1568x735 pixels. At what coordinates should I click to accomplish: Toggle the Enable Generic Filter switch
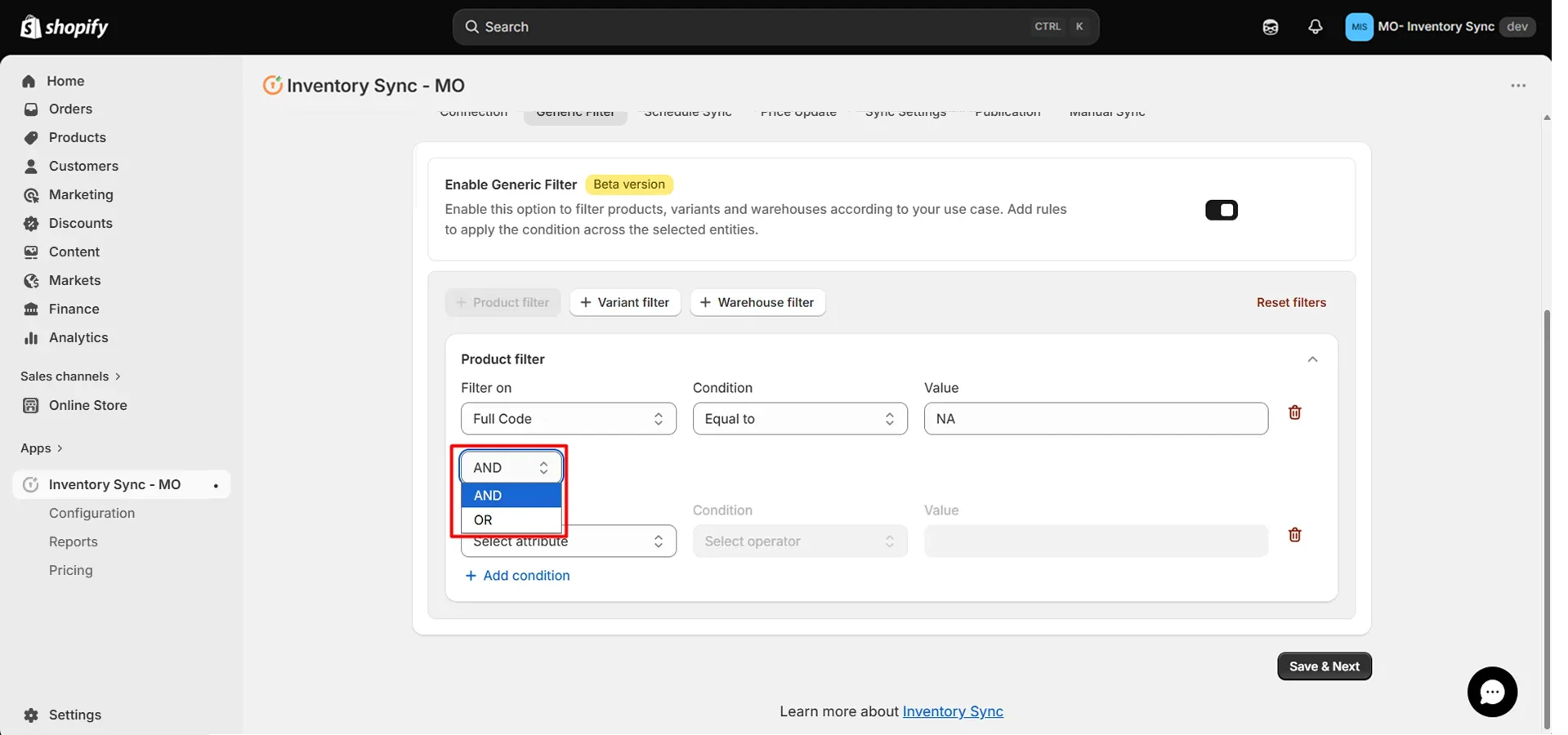[1222, 210]
